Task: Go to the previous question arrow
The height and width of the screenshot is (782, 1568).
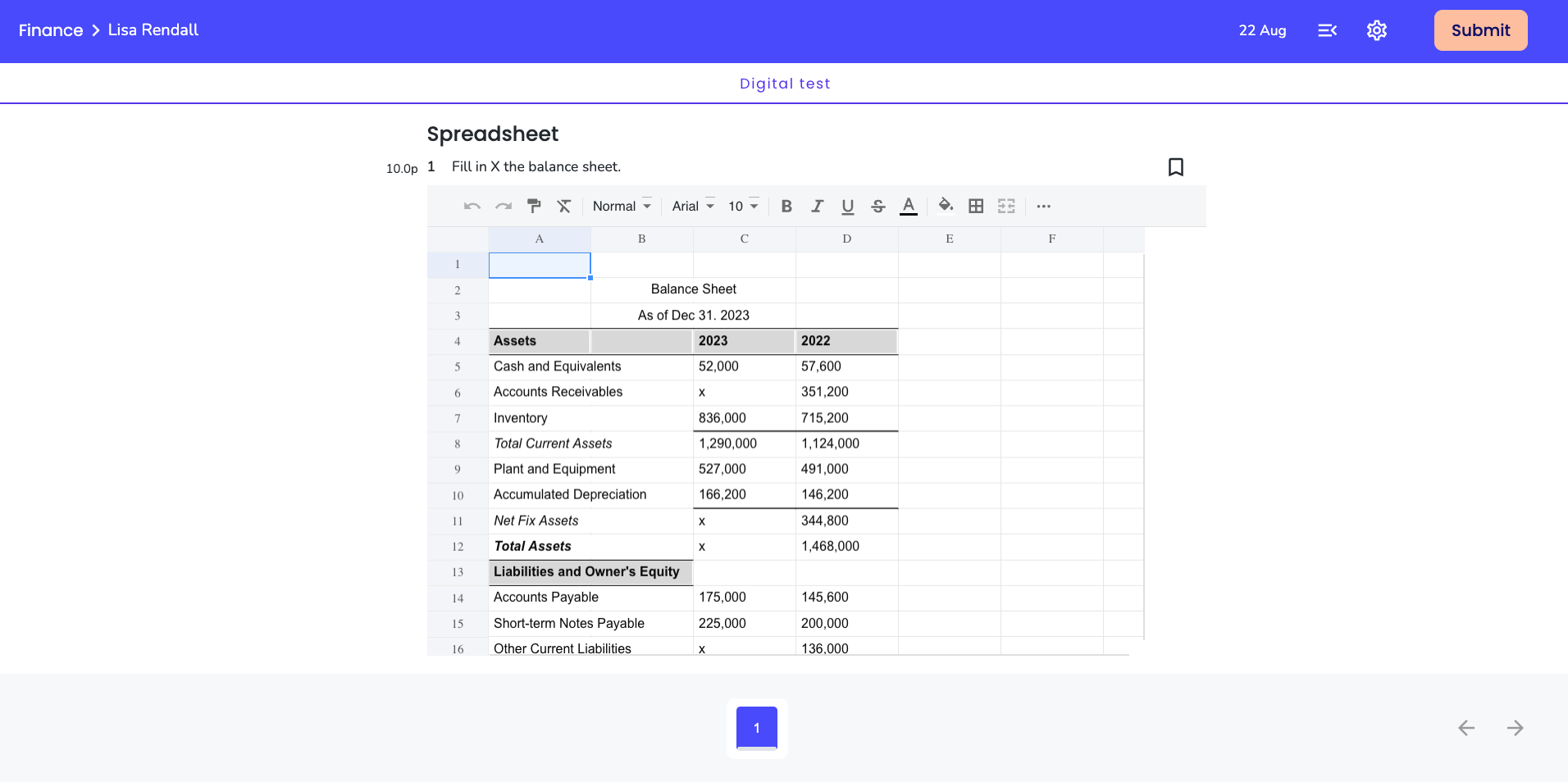Action: 1466,728
